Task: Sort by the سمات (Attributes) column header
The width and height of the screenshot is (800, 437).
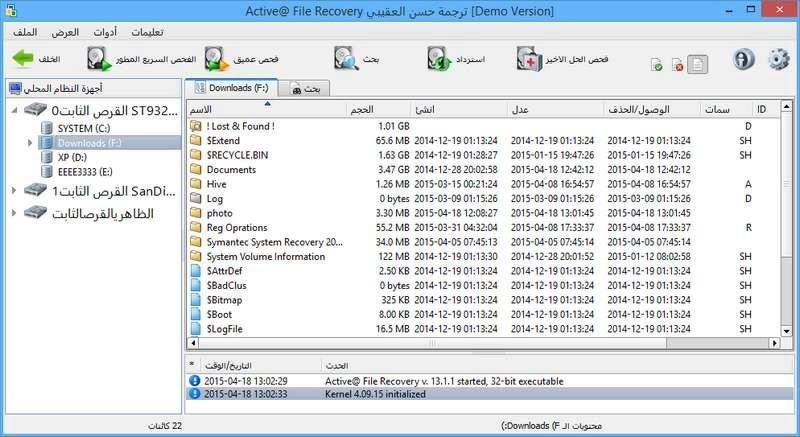Action: [x=726, y=109]
